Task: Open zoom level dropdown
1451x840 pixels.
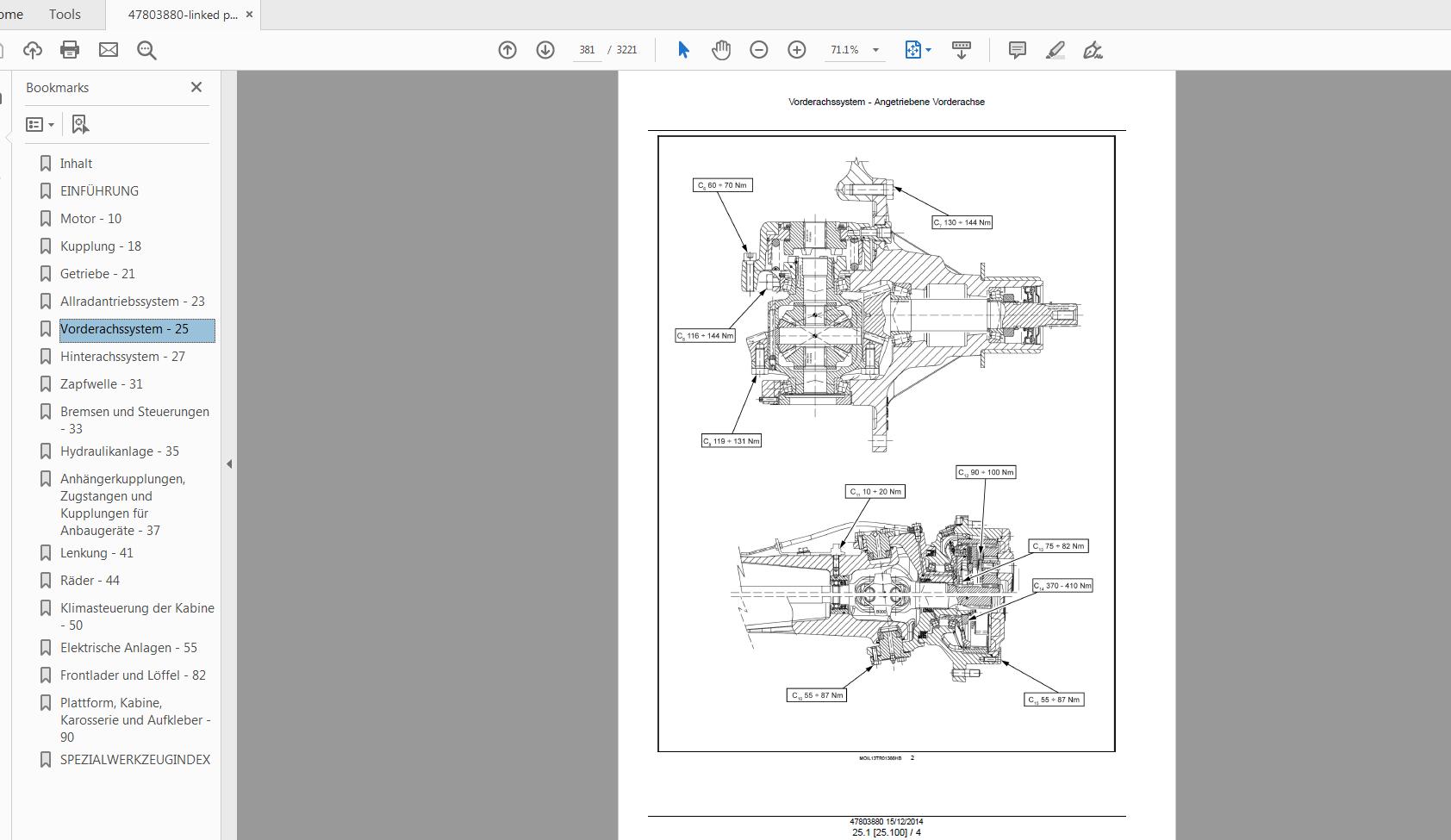Action: click(875, 50)
